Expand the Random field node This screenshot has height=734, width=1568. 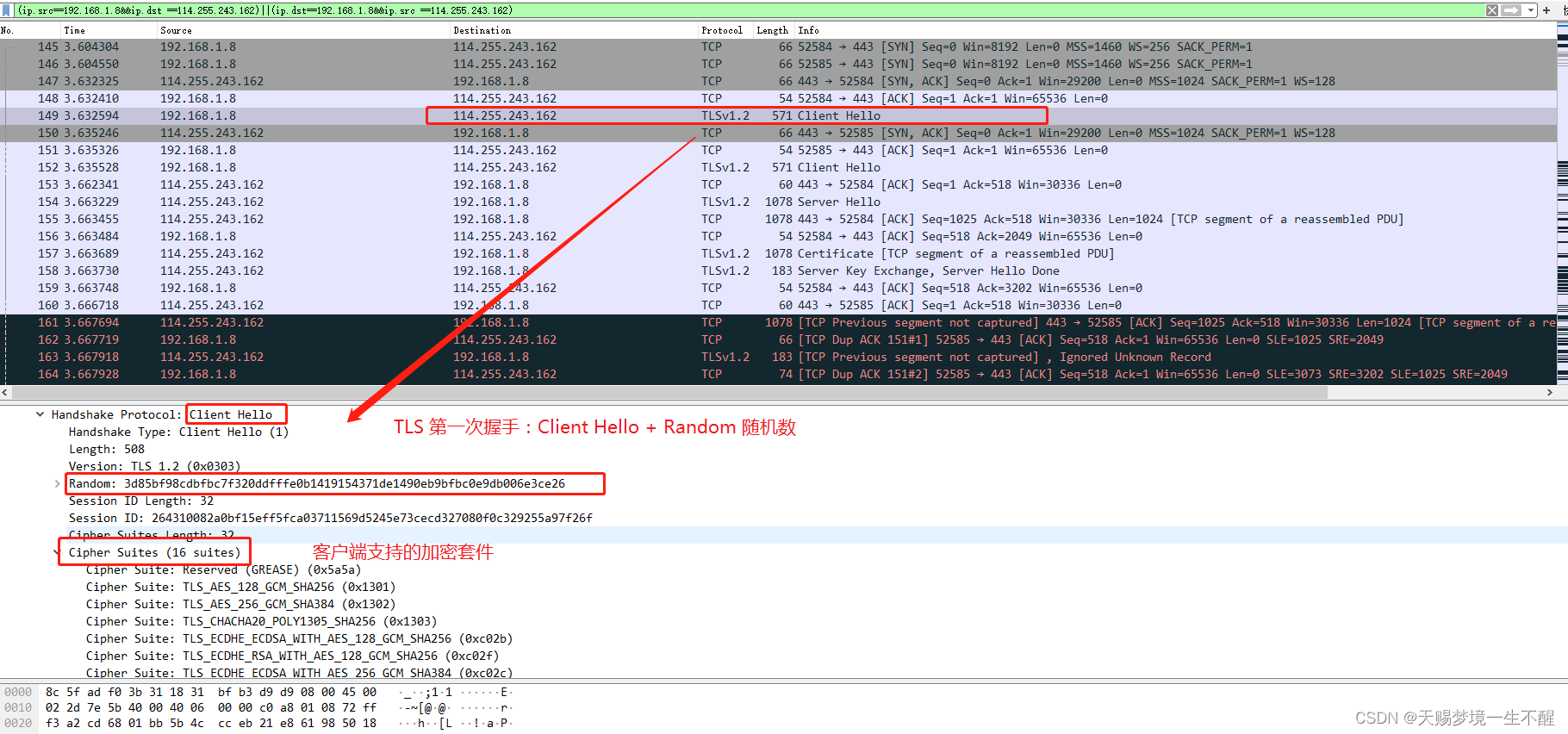pos(57,483)
